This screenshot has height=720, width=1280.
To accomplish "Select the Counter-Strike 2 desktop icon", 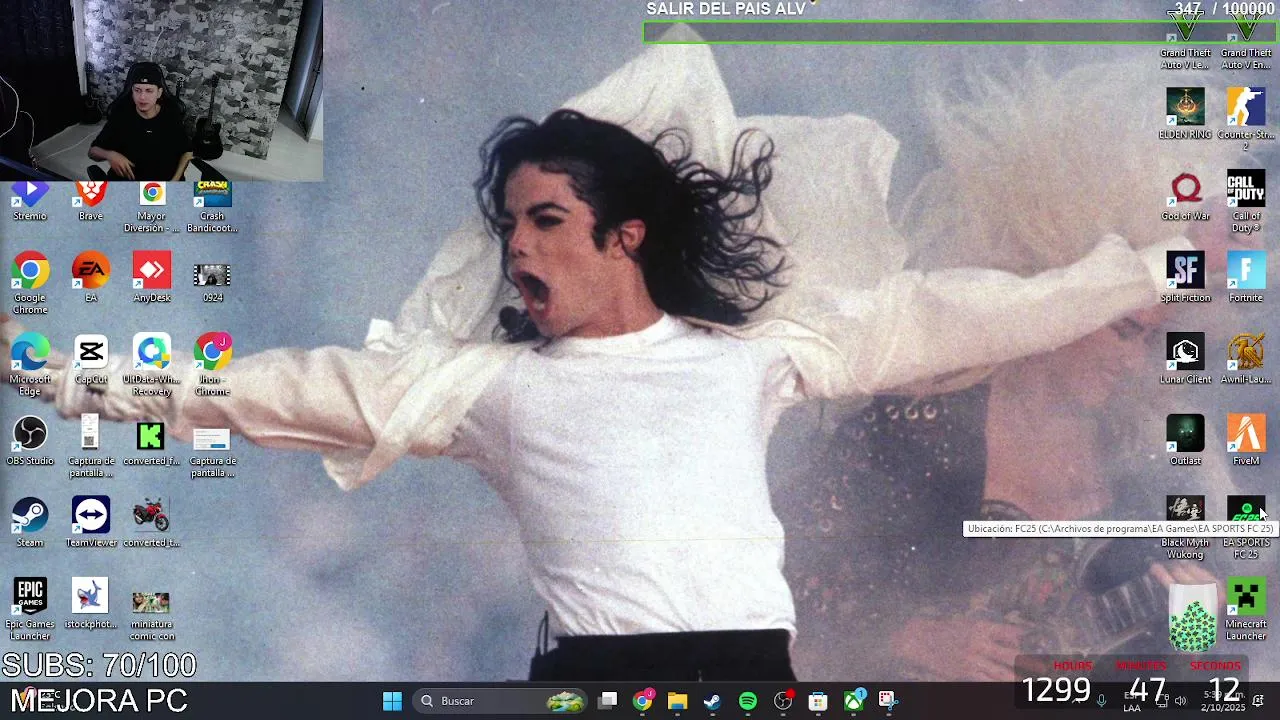I will tap(1246, 119).
